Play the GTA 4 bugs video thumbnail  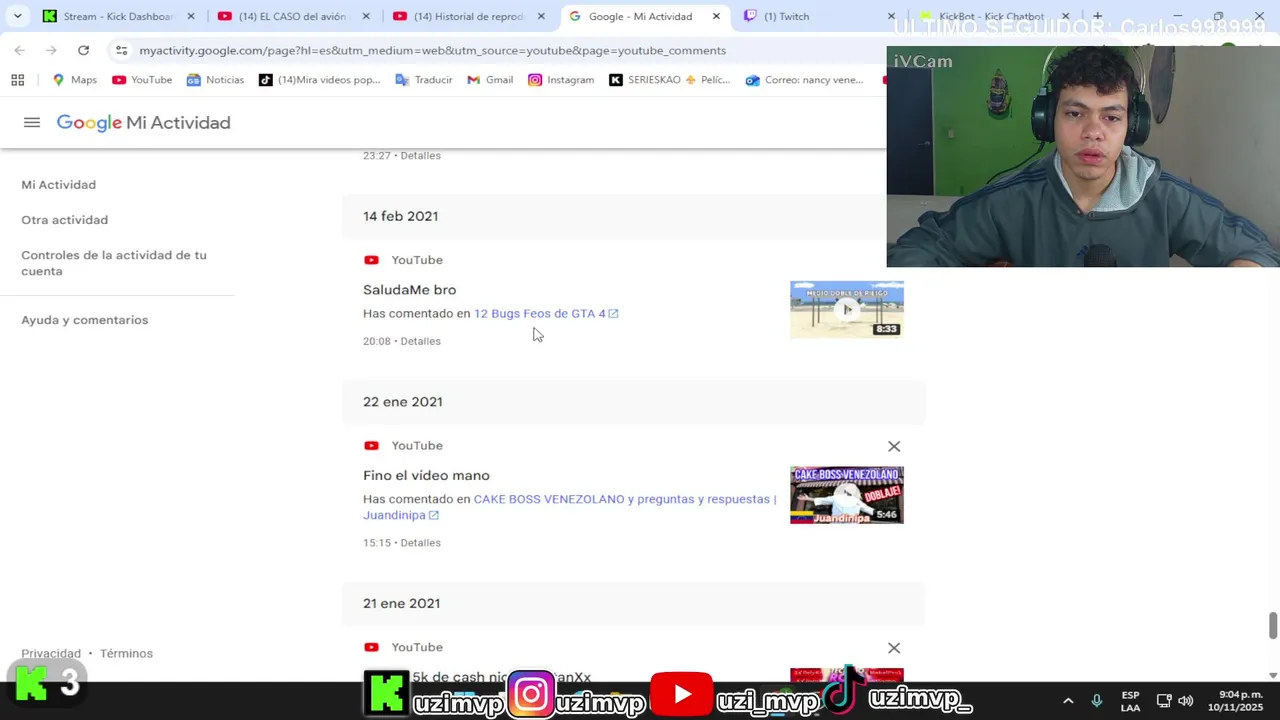pyautogui.click(x=847, y=309)
